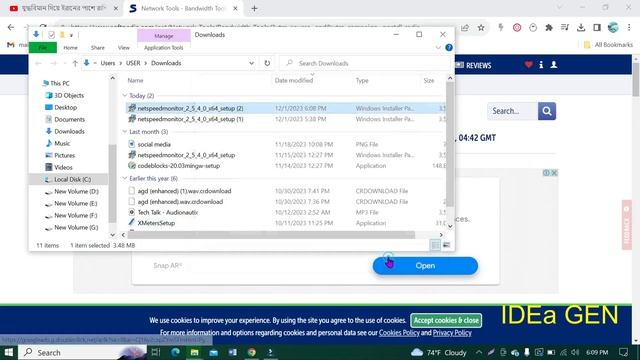Sort files by Date modified column

coord(294,80)
